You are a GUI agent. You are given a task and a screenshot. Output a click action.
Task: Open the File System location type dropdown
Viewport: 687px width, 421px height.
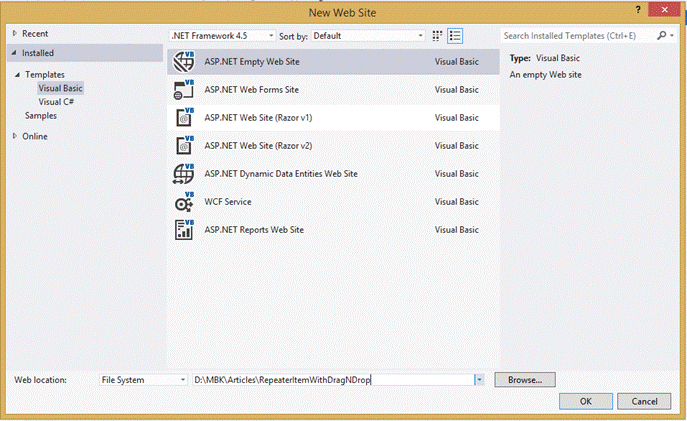[143, 380]
